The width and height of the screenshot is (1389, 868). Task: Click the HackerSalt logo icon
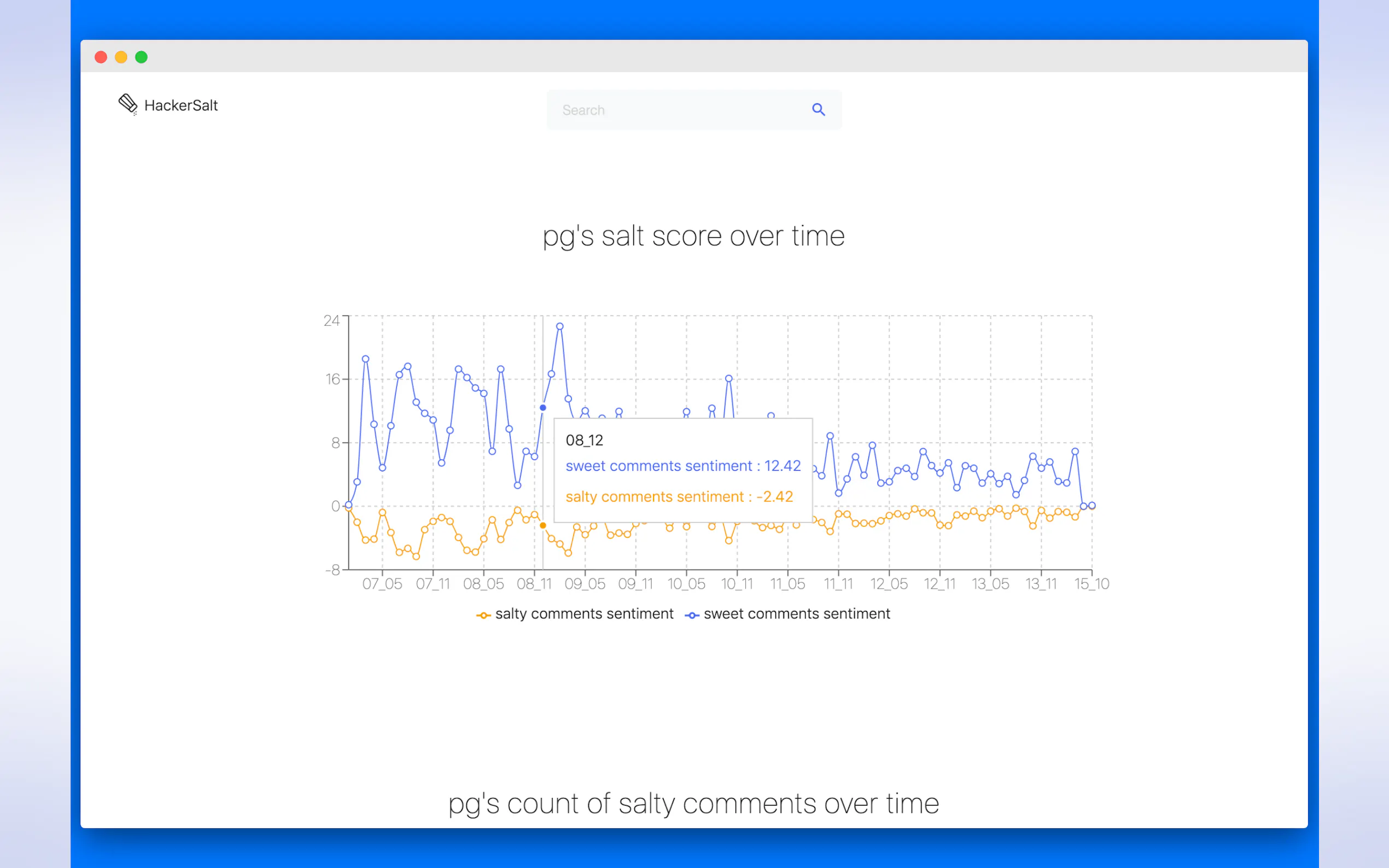pyautogui.click(x=128, y=104)
